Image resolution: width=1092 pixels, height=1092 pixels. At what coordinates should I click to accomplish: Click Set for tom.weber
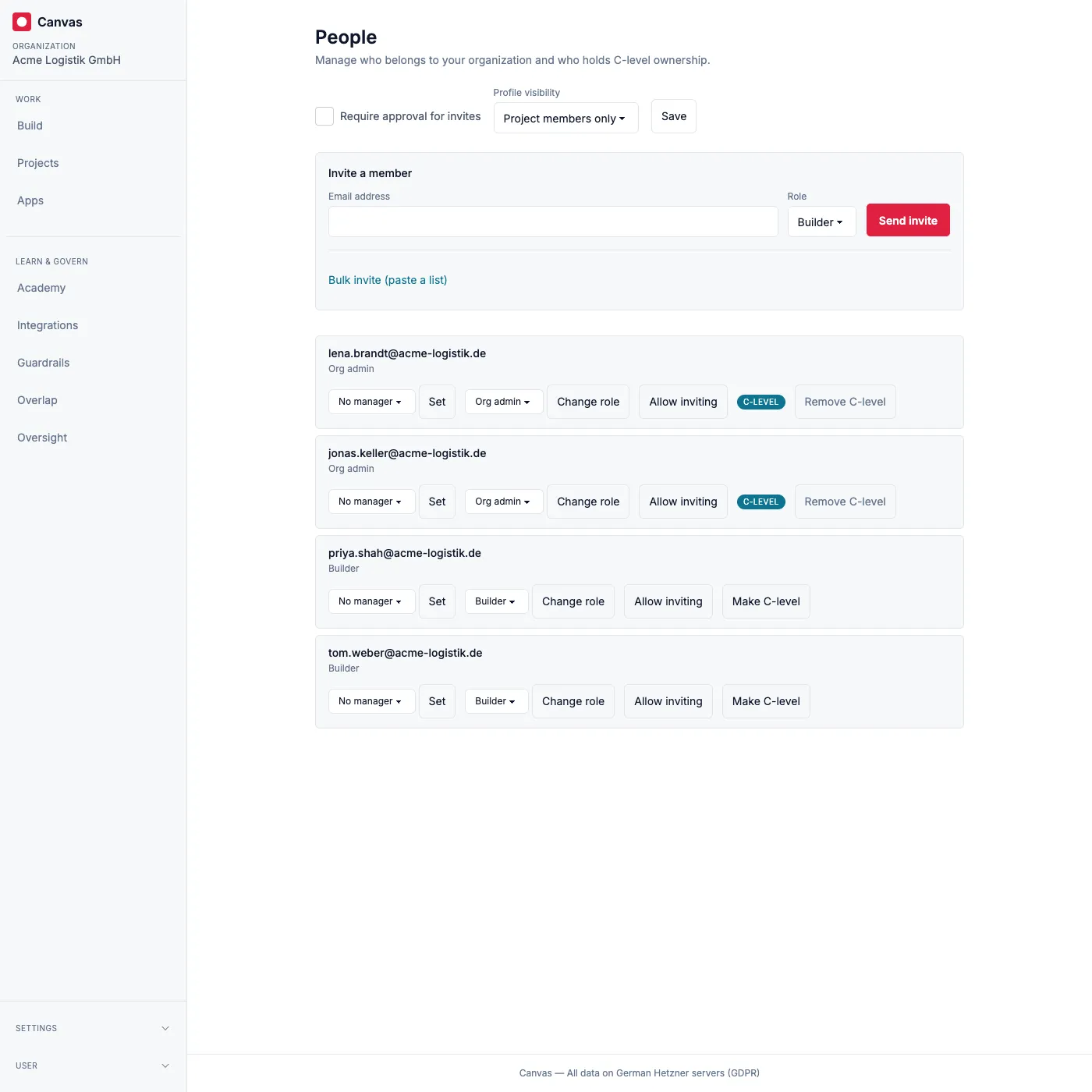pyautogui.click(x=437, y=701)
